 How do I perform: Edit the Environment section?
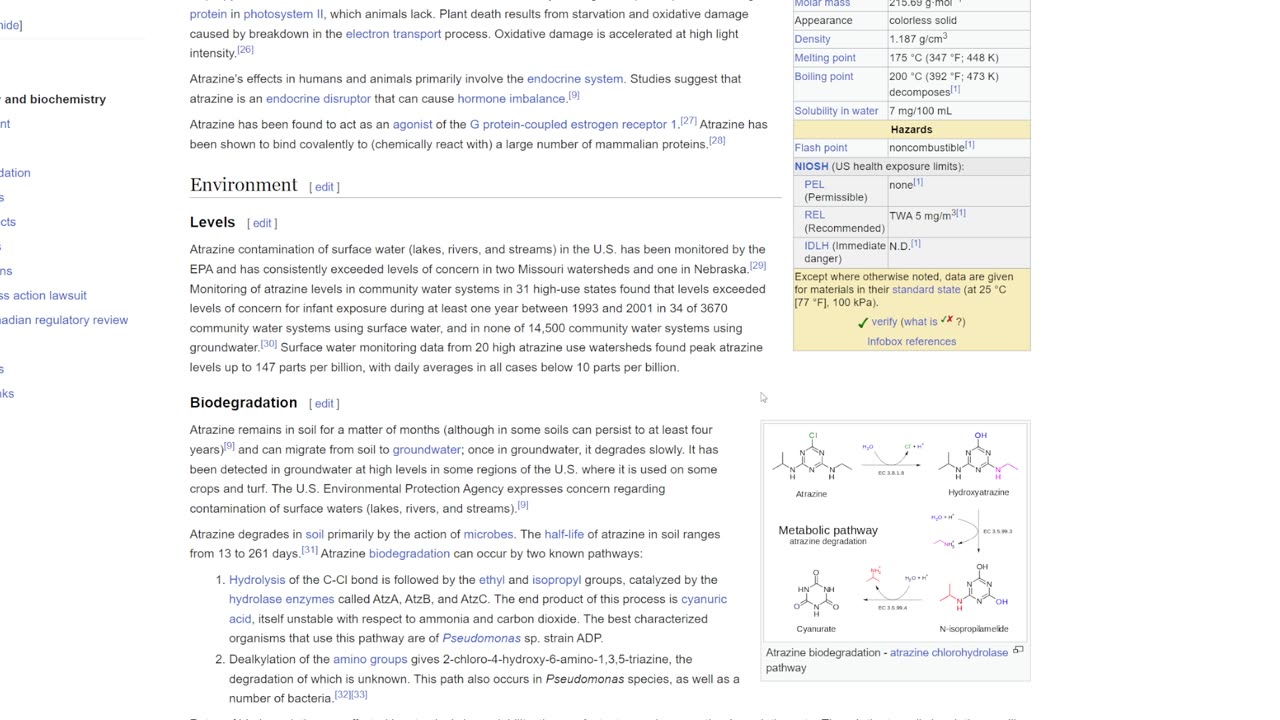(324, 187)
